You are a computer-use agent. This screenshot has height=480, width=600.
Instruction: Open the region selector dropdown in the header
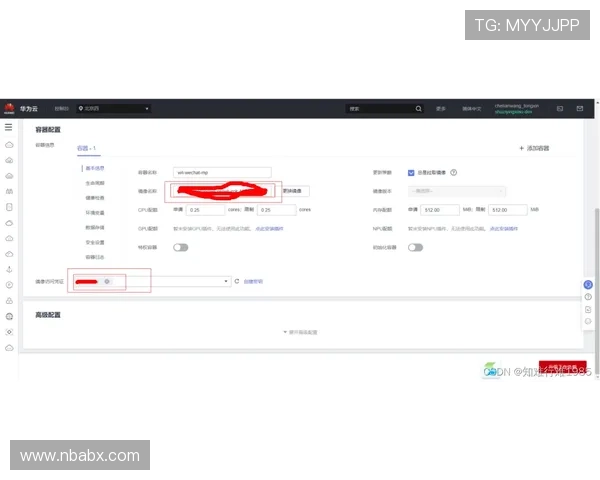pyautogui.click(x=113, y=108)
